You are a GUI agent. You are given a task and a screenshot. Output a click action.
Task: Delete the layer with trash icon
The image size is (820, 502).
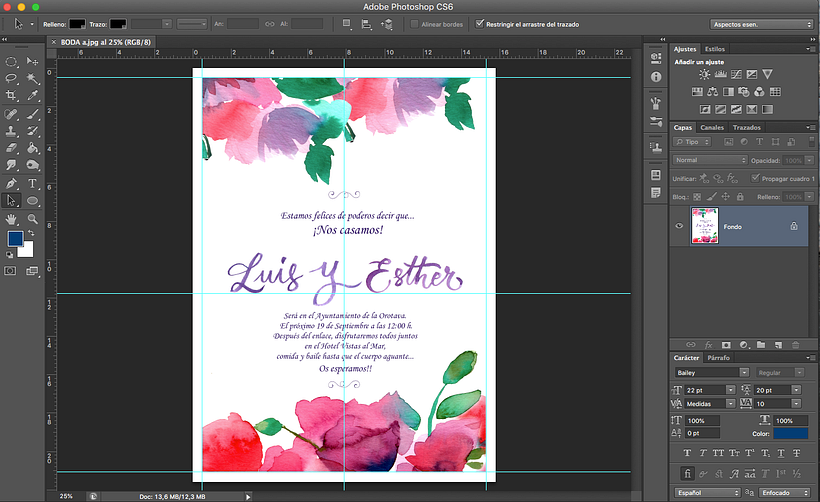pyautogui.click(x=795, y=345)
